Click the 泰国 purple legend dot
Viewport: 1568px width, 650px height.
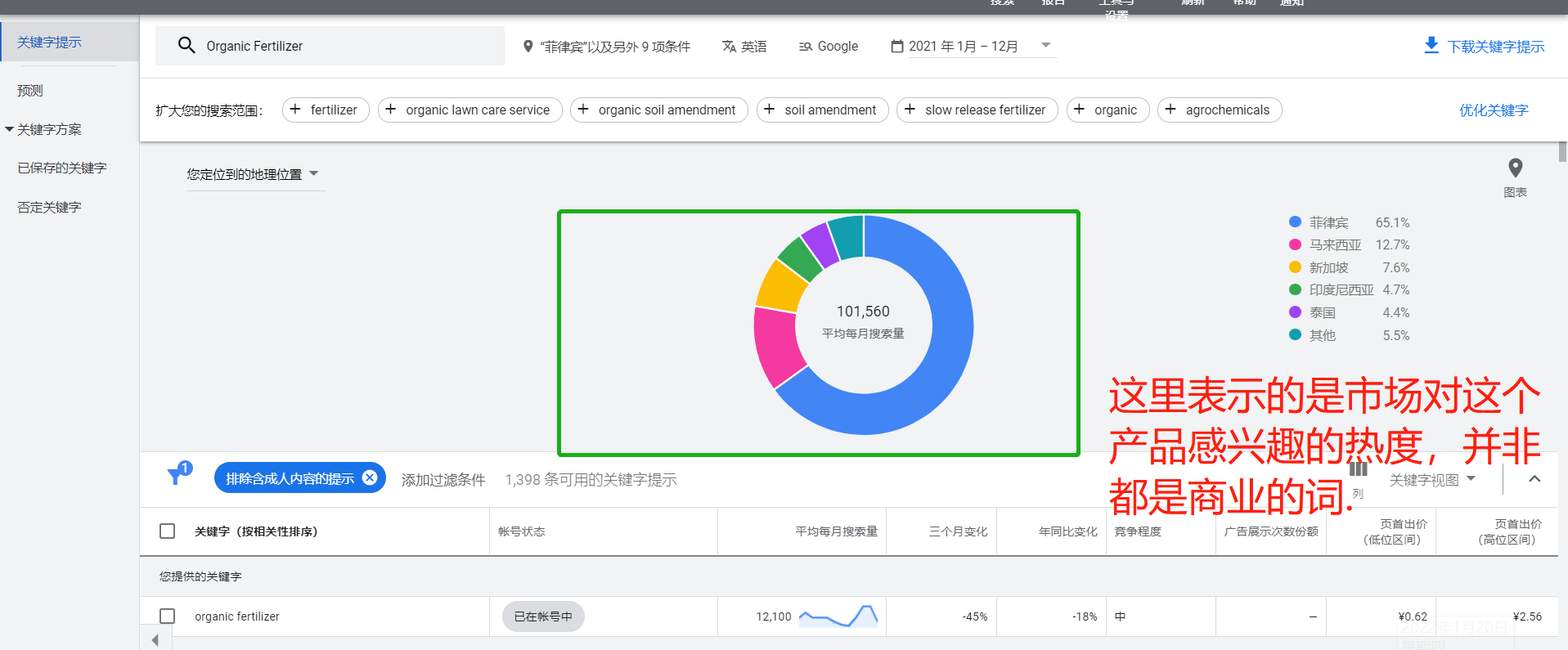click(x=1295, y=312)
